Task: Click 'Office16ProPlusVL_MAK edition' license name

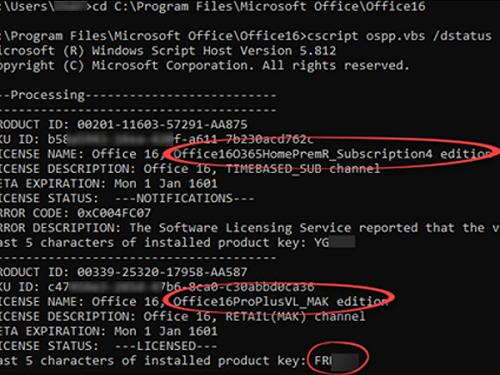Action: tap(280, 301)
